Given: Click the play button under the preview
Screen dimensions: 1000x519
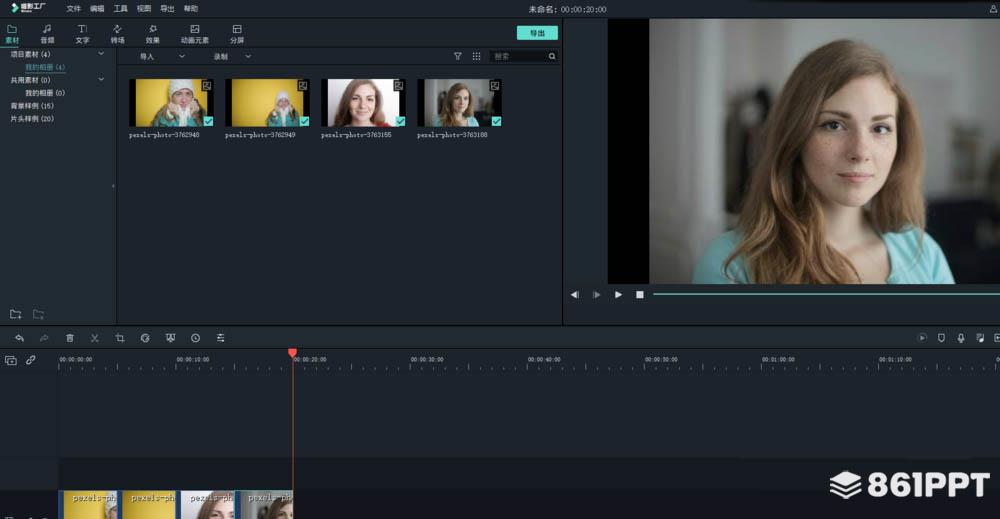Looking at the screenshot, I should 618,295.
